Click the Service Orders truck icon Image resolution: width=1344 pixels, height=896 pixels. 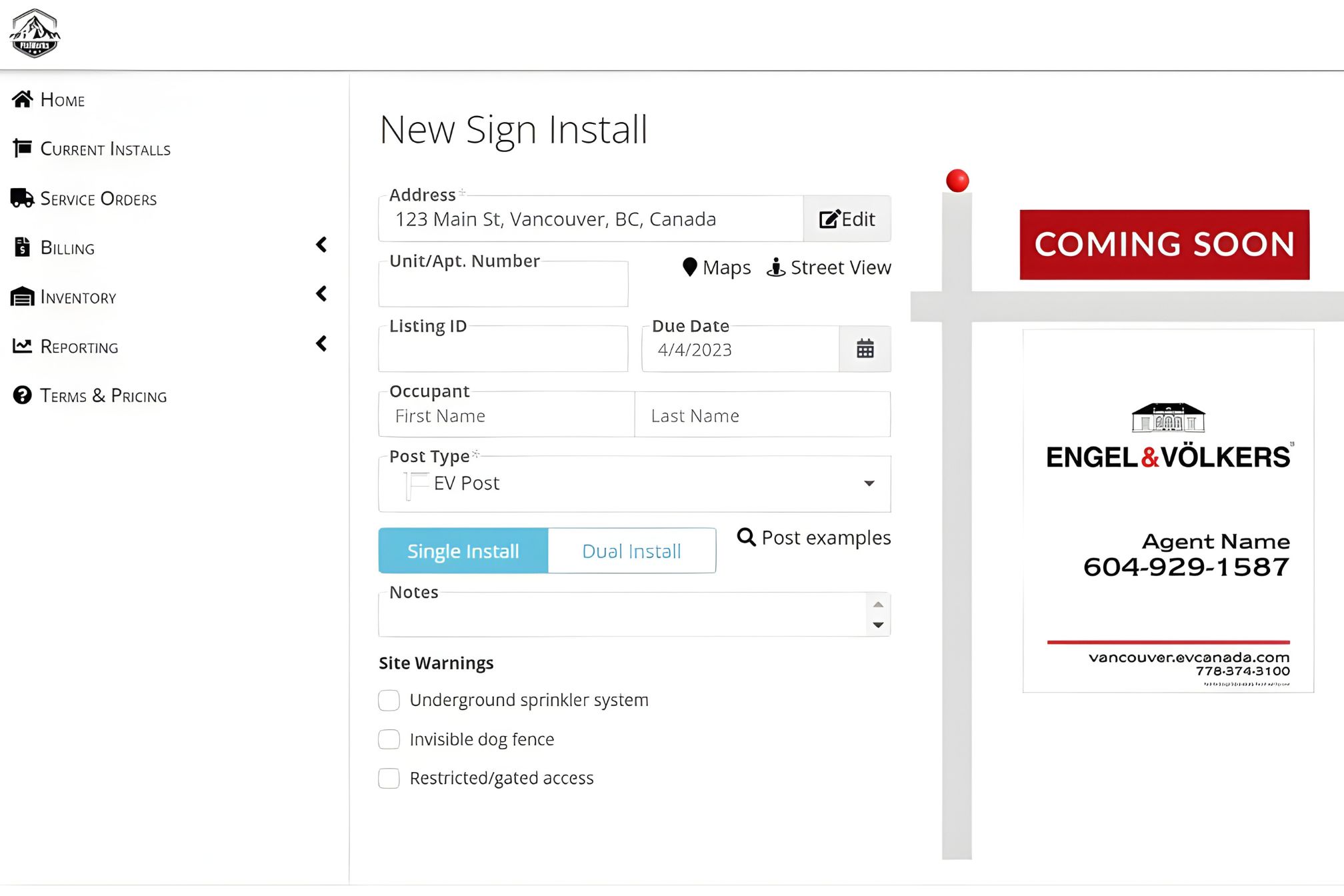pyautogui.click(x=22, y=198)
